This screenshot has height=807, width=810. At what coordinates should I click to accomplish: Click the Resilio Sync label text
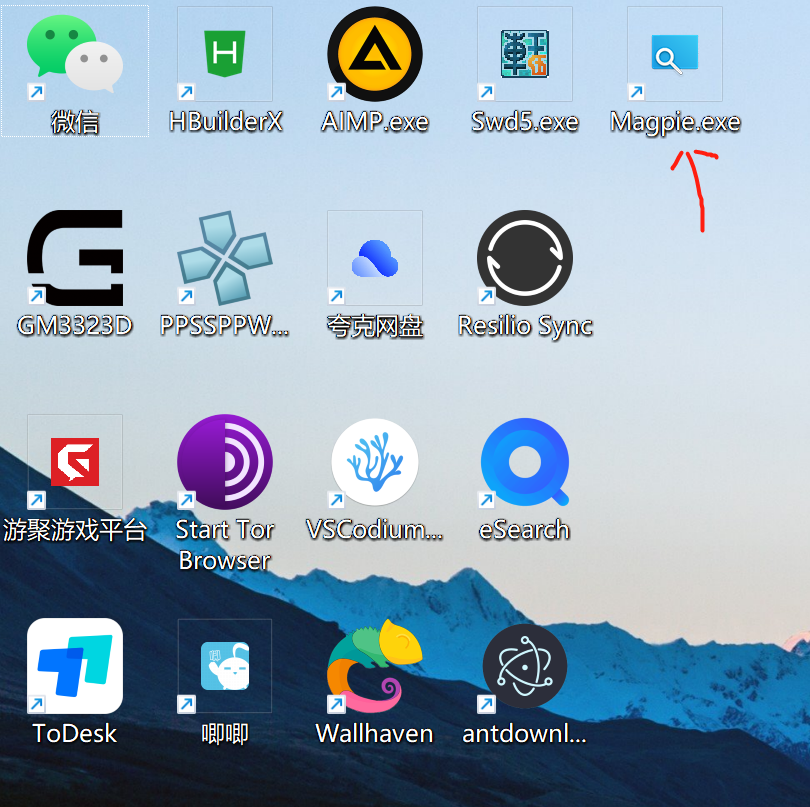click(x=525, y=327)
